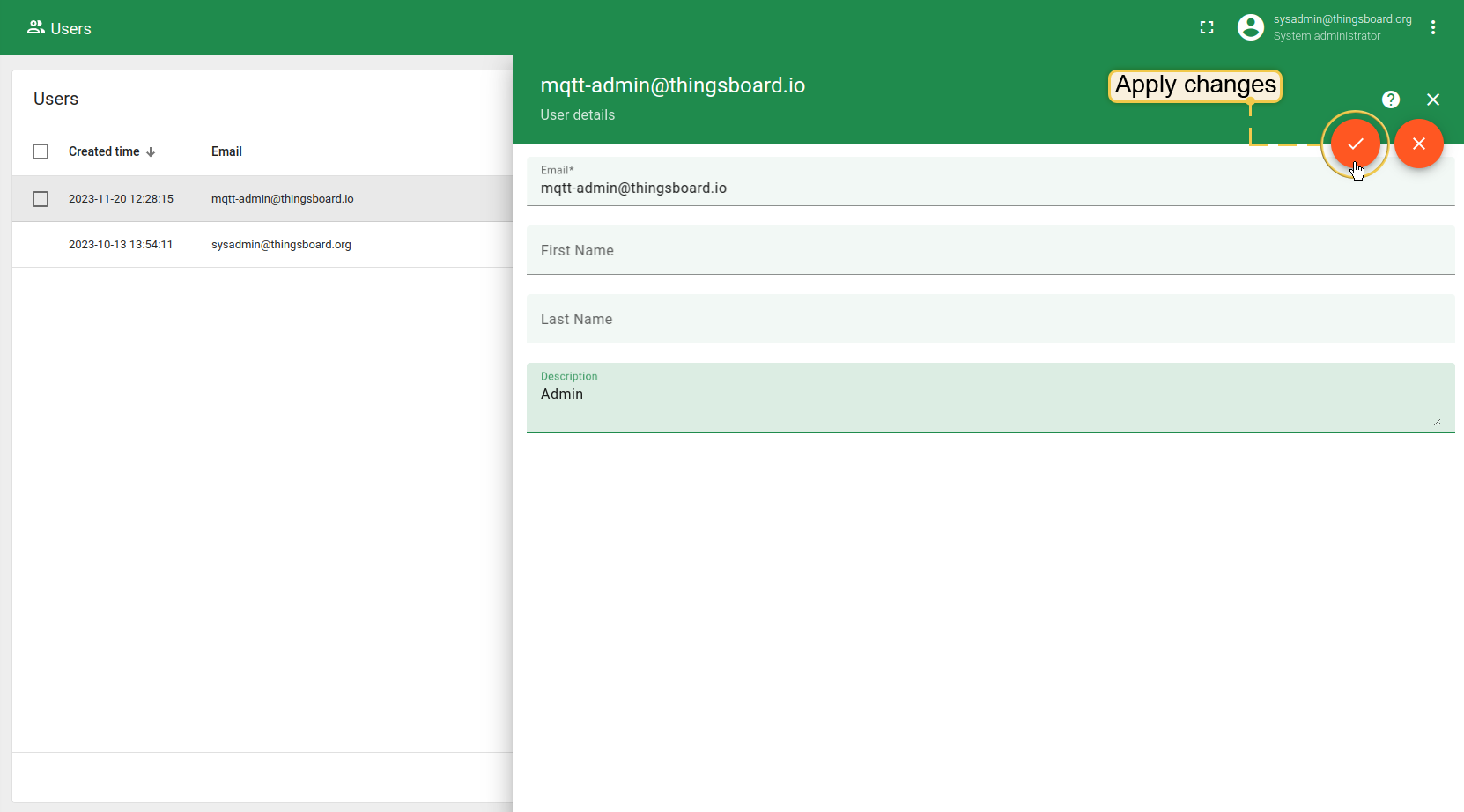Click the user account avatar icon

click(x=1250, y=28)
